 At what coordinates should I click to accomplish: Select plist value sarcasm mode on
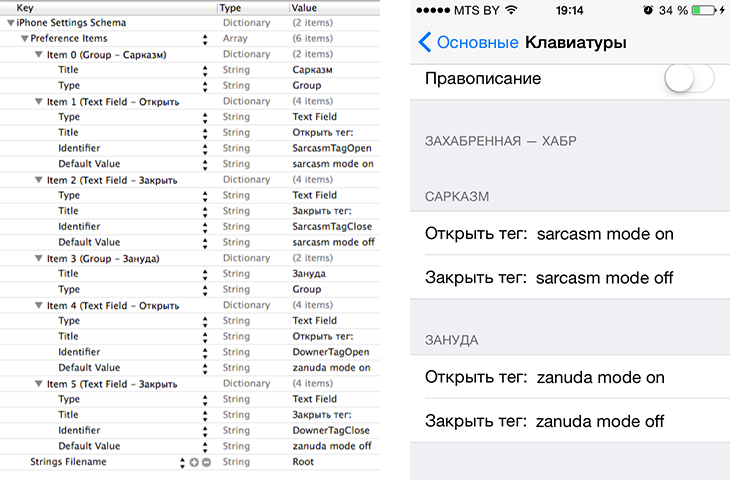pos(333,164)
